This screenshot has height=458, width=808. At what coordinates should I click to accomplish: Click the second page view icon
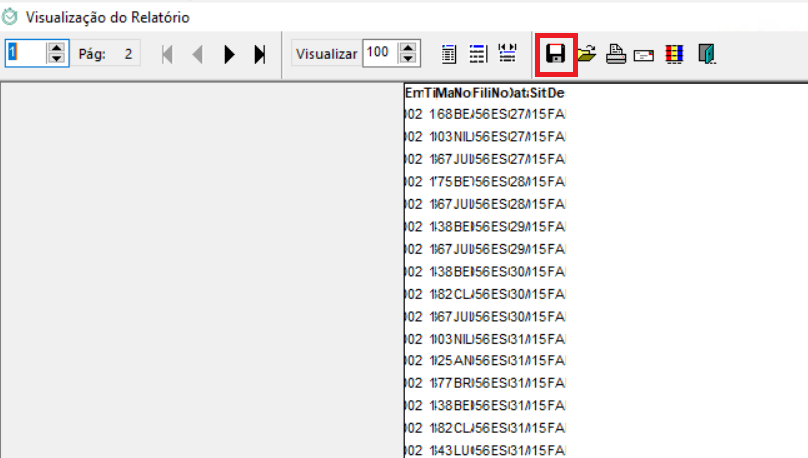pos(478,54)
